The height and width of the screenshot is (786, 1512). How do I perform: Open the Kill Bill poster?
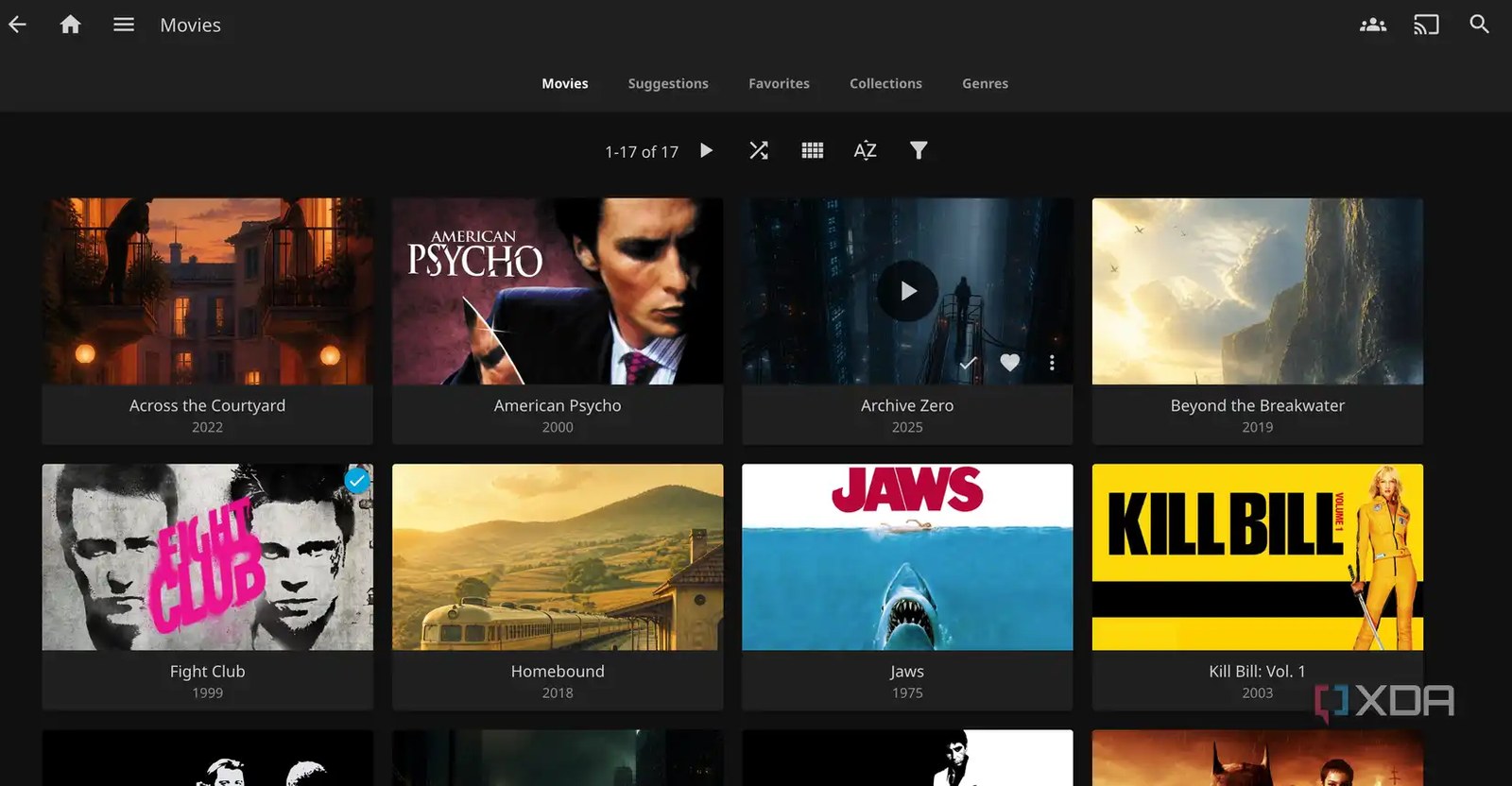(x=1258, y=556)
